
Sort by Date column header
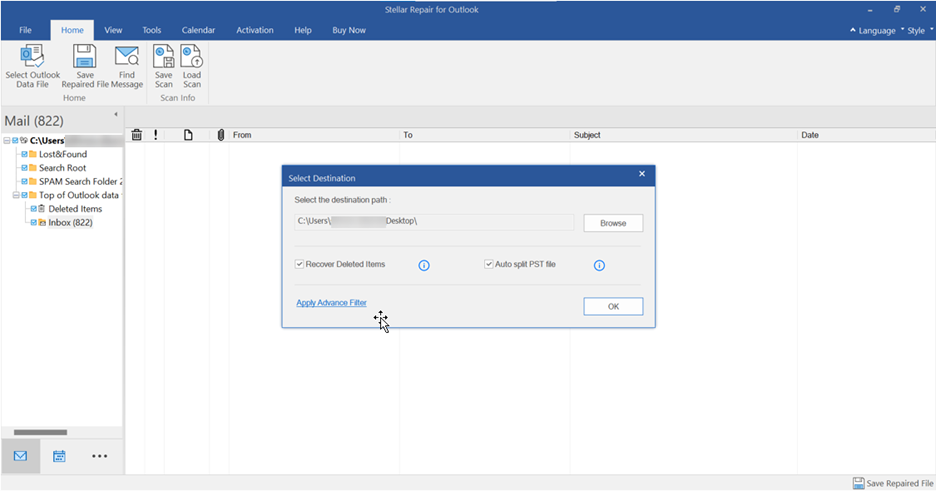866,135
